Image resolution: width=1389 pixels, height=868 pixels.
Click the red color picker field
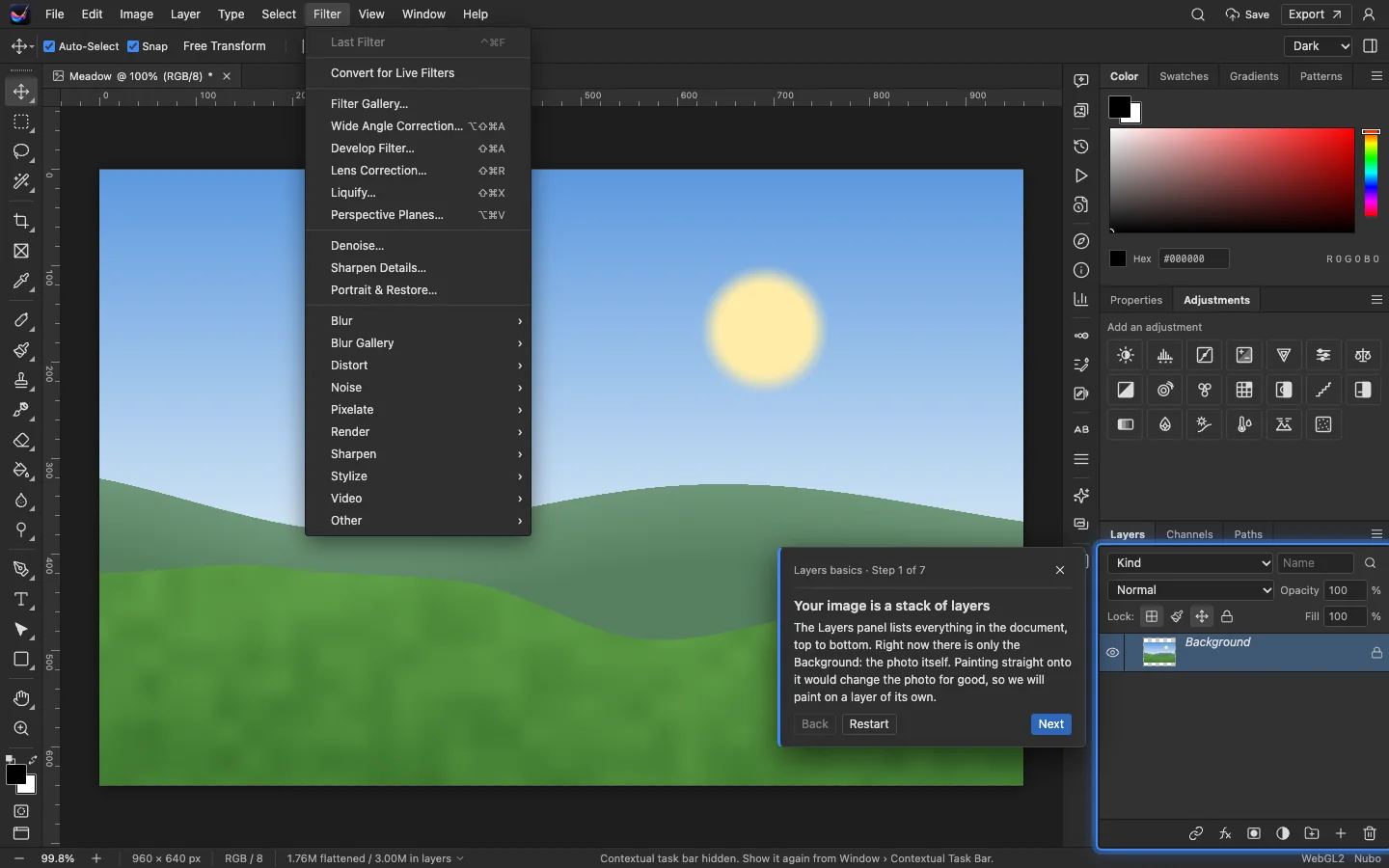(x=1232, y=180)
